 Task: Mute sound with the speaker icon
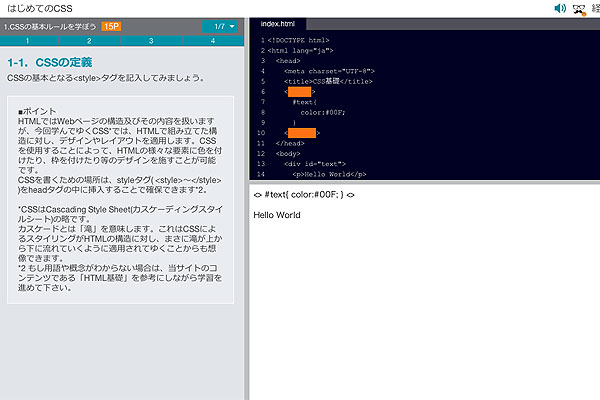coord(560,9)
